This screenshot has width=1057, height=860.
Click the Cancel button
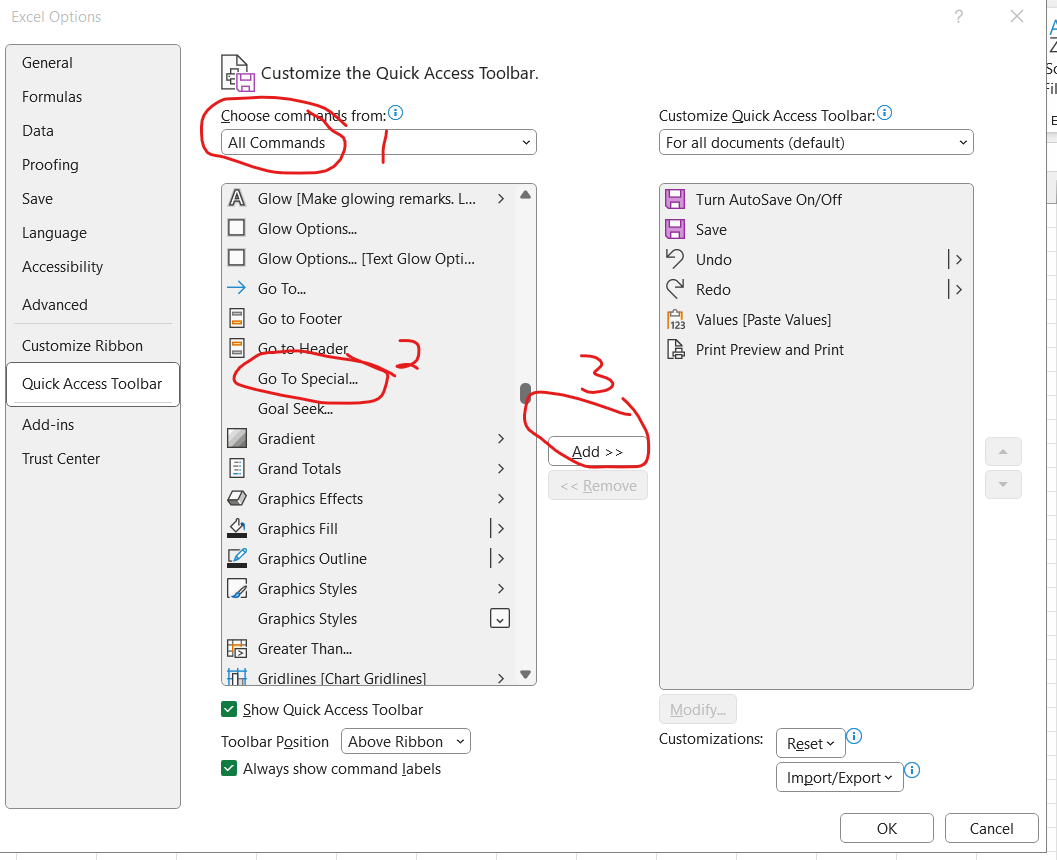(x=991, y=828)
